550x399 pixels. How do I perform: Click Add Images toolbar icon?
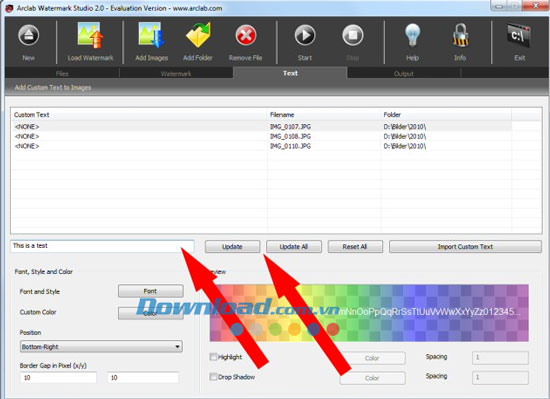click(152, 35)
